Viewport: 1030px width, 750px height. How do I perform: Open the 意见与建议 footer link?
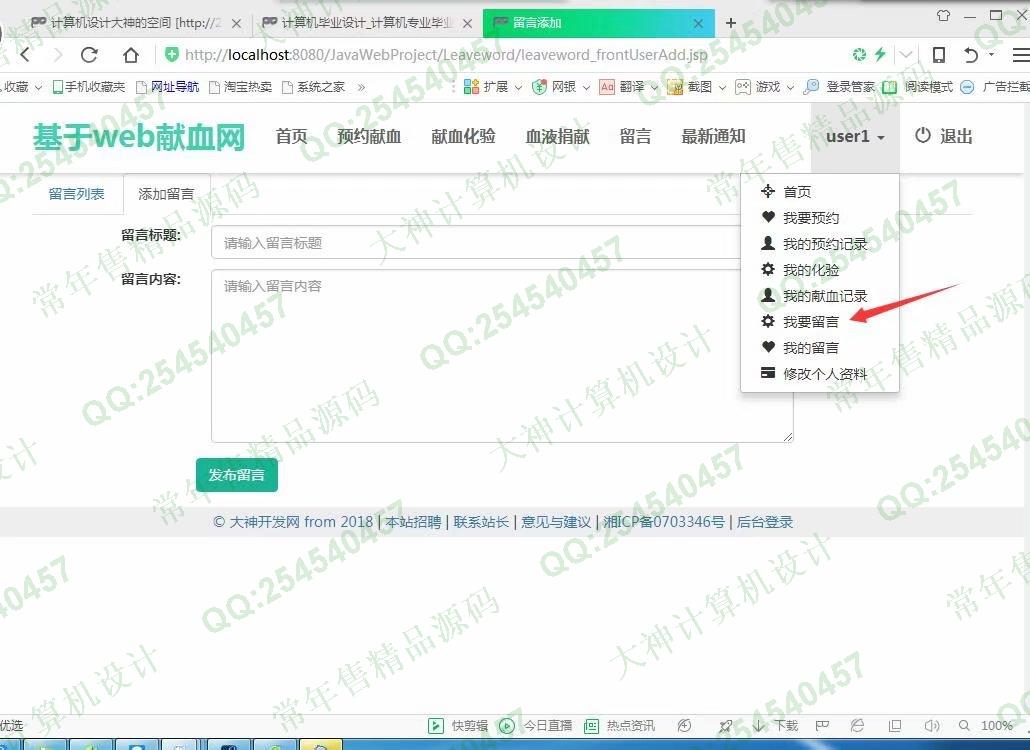point(556,522)
